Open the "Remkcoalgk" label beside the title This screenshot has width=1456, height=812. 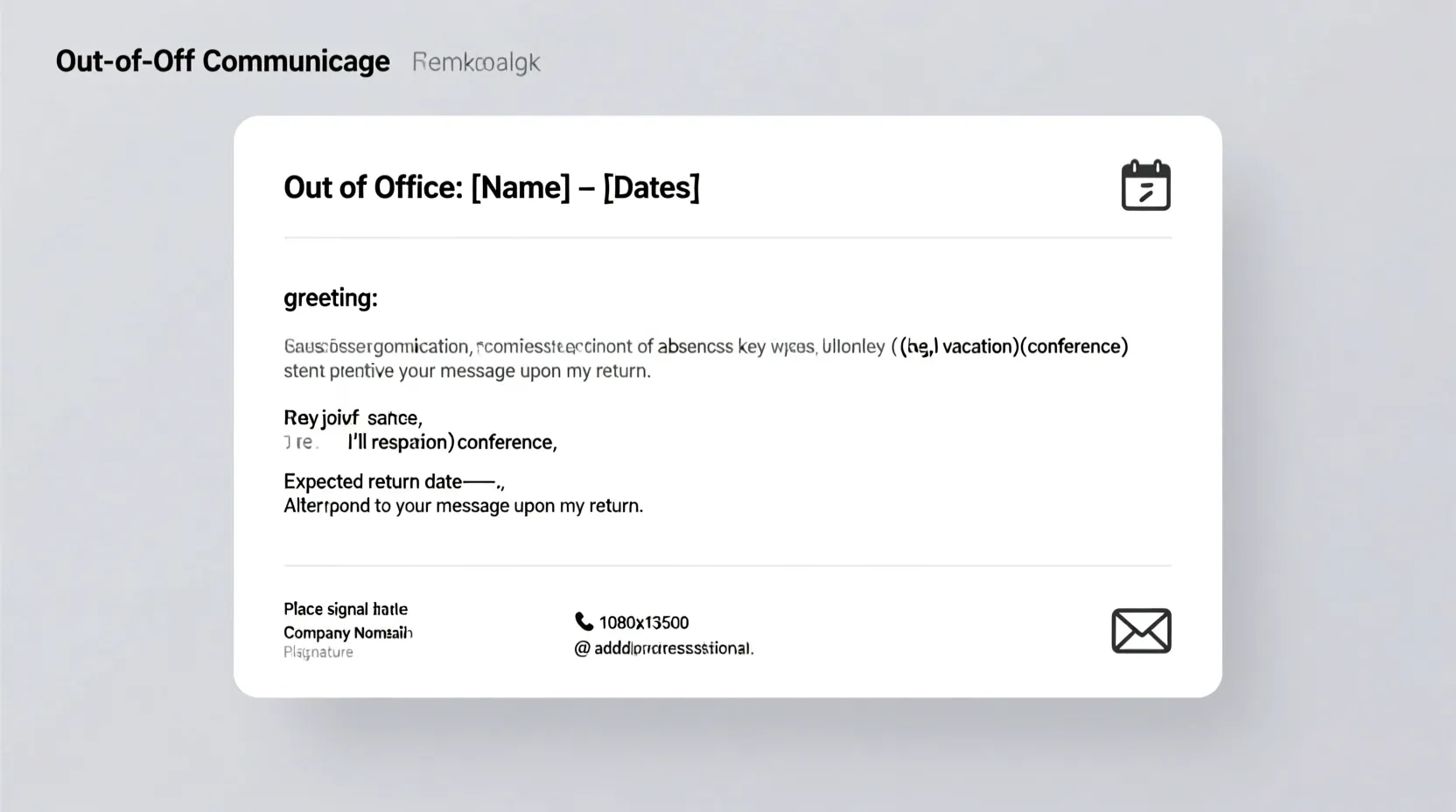point(476,62)
